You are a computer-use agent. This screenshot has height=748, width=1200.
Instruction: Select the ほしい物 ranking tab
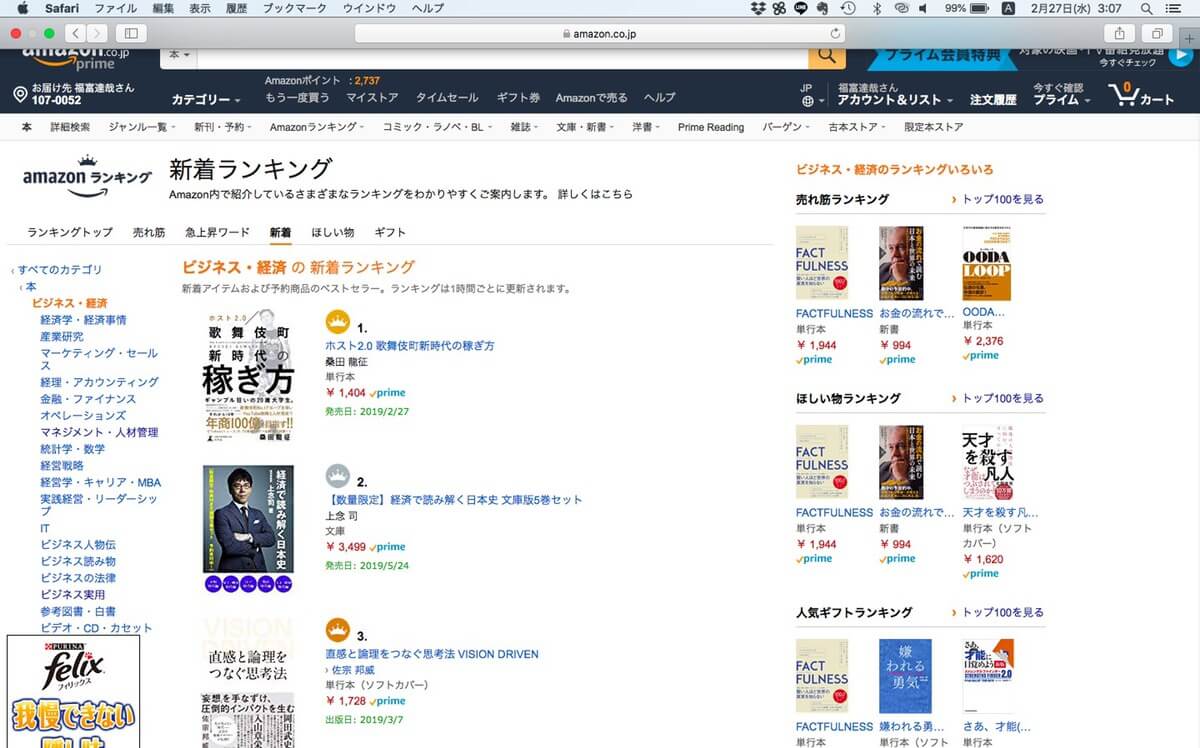point(332,232)
